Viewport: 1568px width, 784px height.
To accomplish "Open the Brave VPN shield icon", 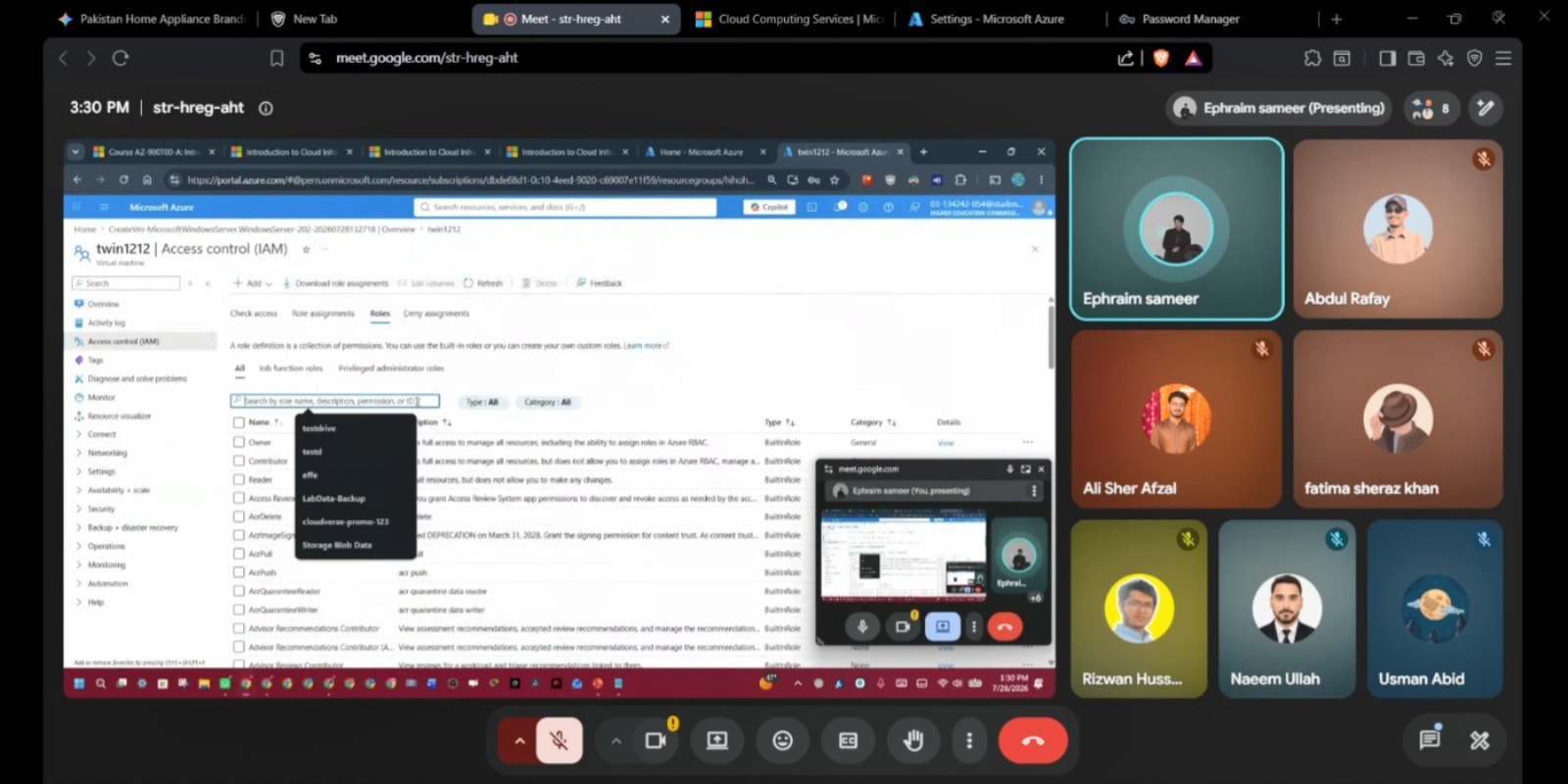I will point(1474,58).
